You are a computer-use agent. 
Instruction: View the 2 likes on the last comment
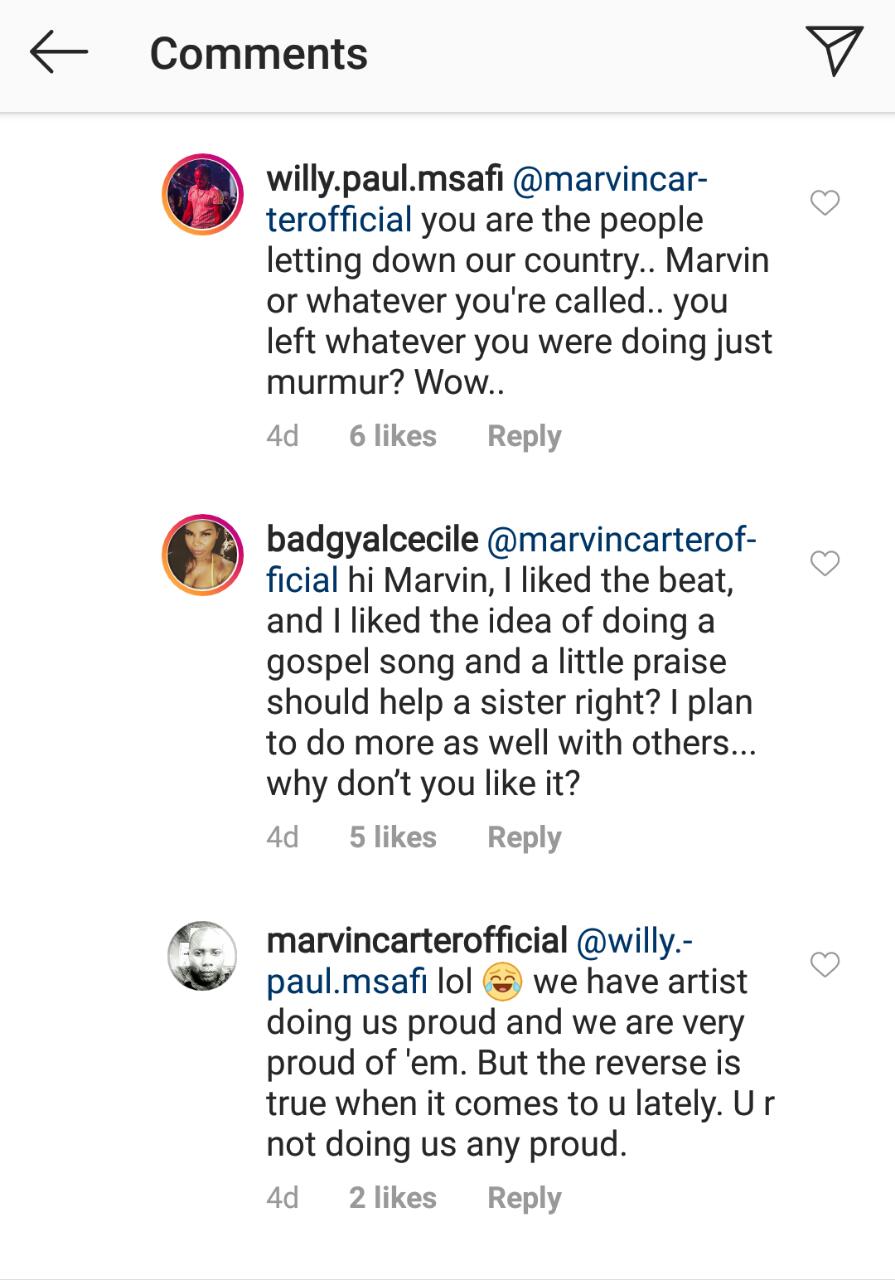393,1197
